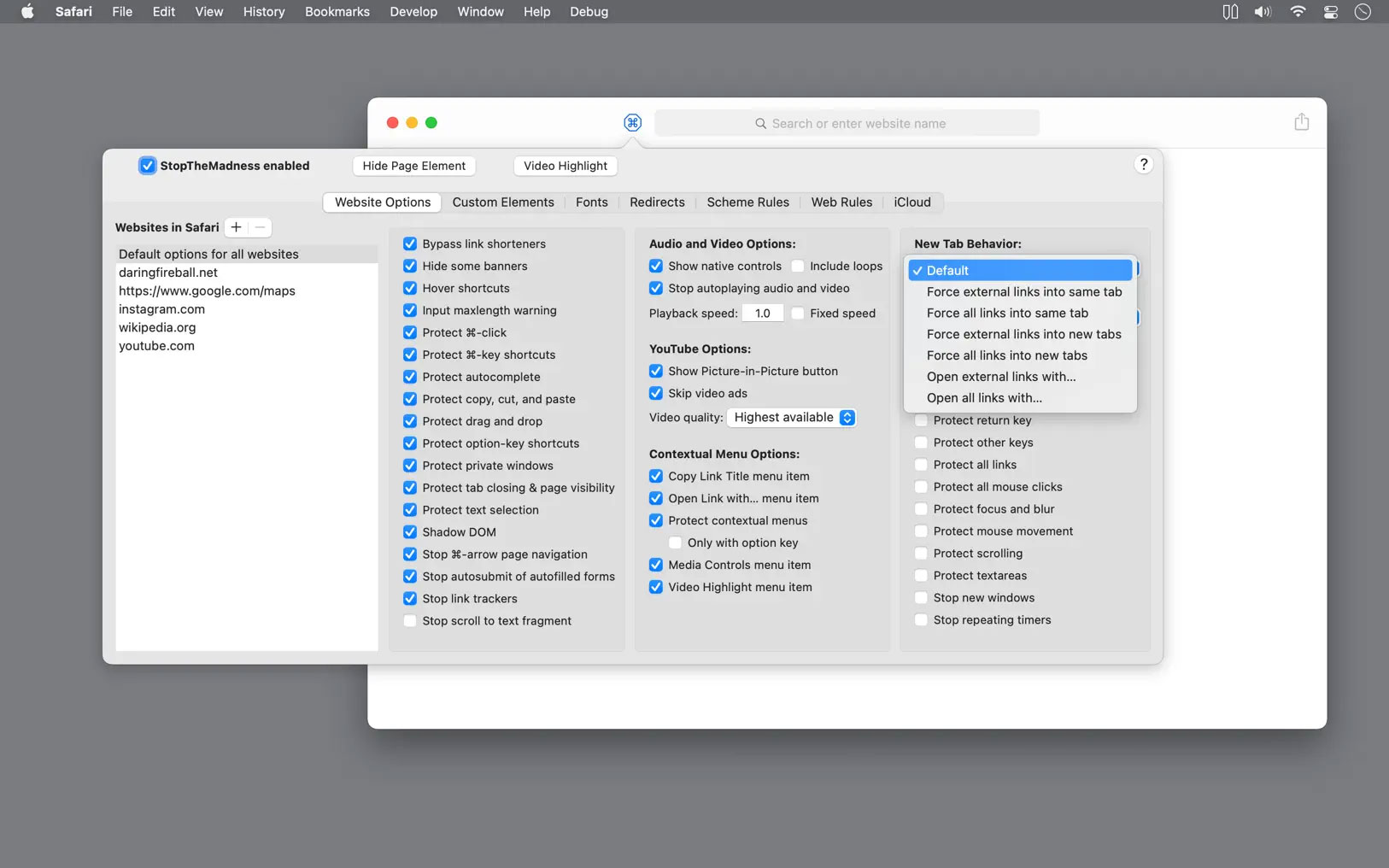Click the plus icon next to Websites in Safari
Viewport: 1389px width, 868px height.
click(235, 227)
